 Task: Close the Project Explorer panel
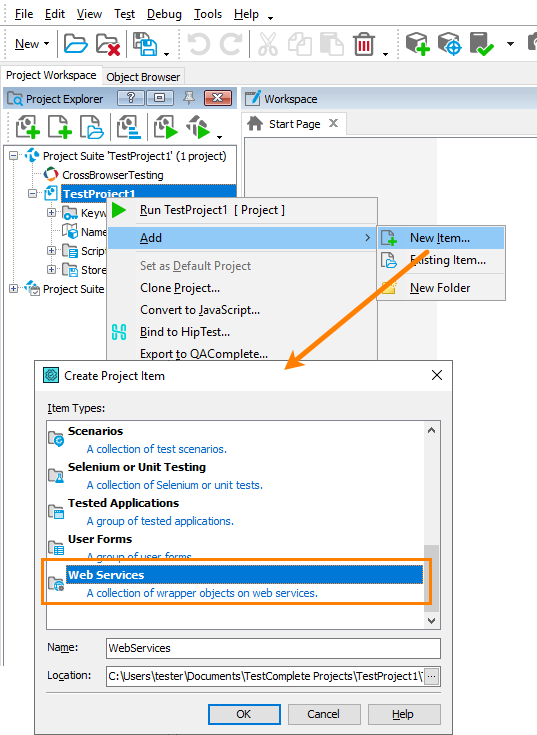click(218, 98)
